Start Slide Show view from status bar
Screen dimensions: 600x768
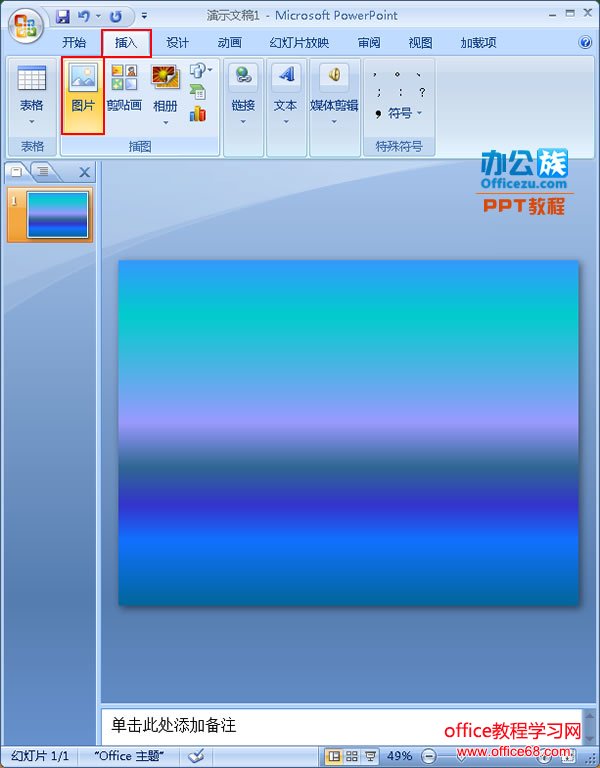pos(370,756)
